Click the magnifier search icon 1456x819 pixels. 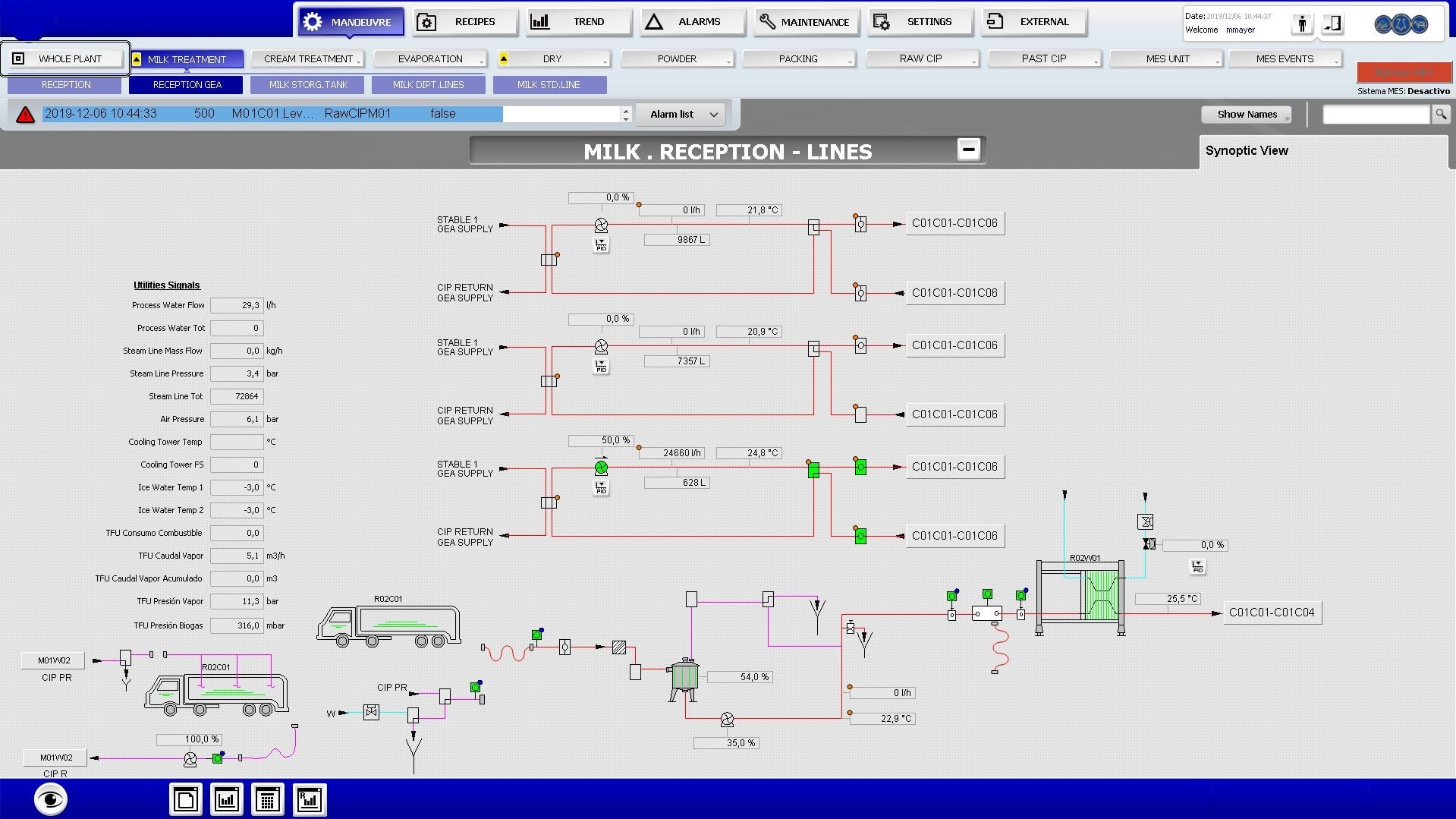coord(1440,114)
